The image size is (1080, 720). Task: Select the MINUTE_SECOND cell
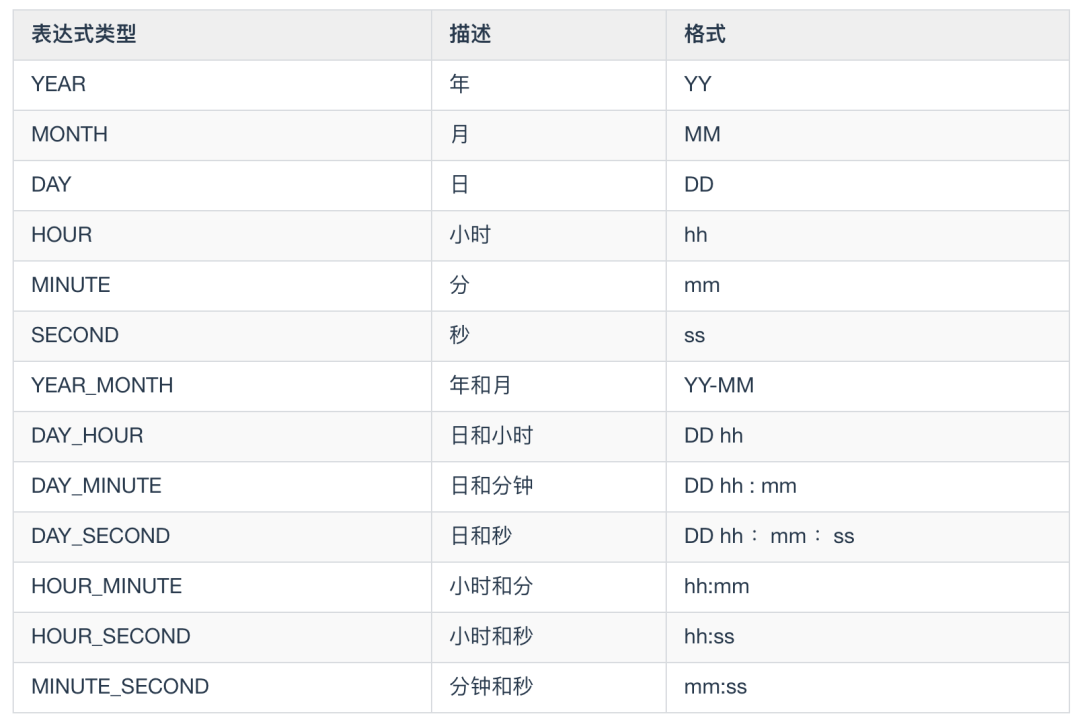120,687
